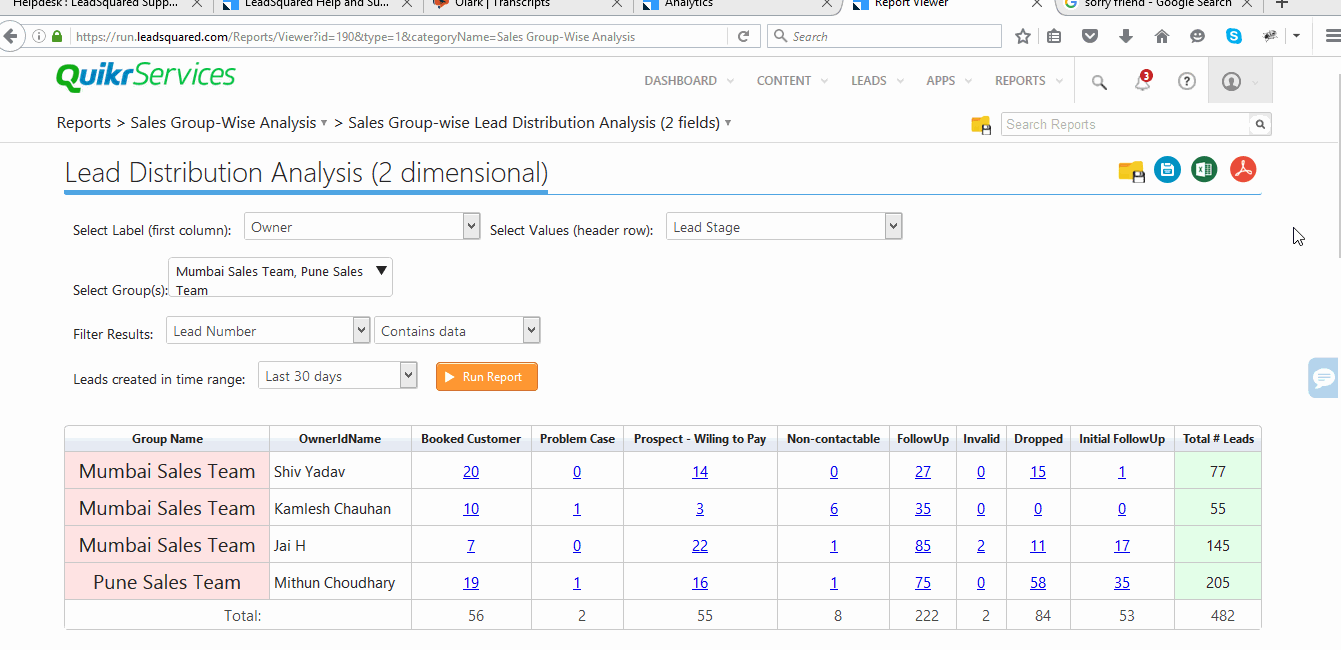Open the 'Contains data' filter condition dropdown

point(529,329)
